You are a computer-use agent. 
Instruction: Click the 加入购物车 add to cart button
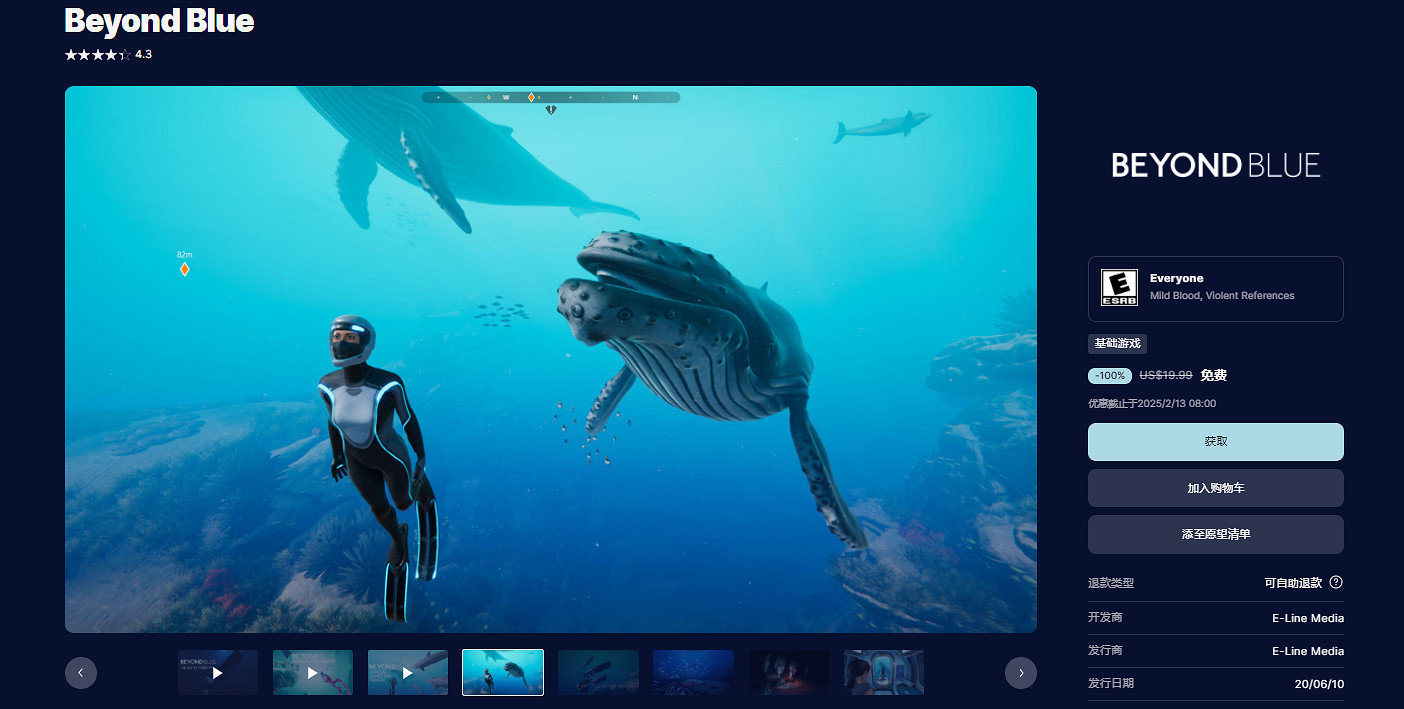click(1215, 488)
